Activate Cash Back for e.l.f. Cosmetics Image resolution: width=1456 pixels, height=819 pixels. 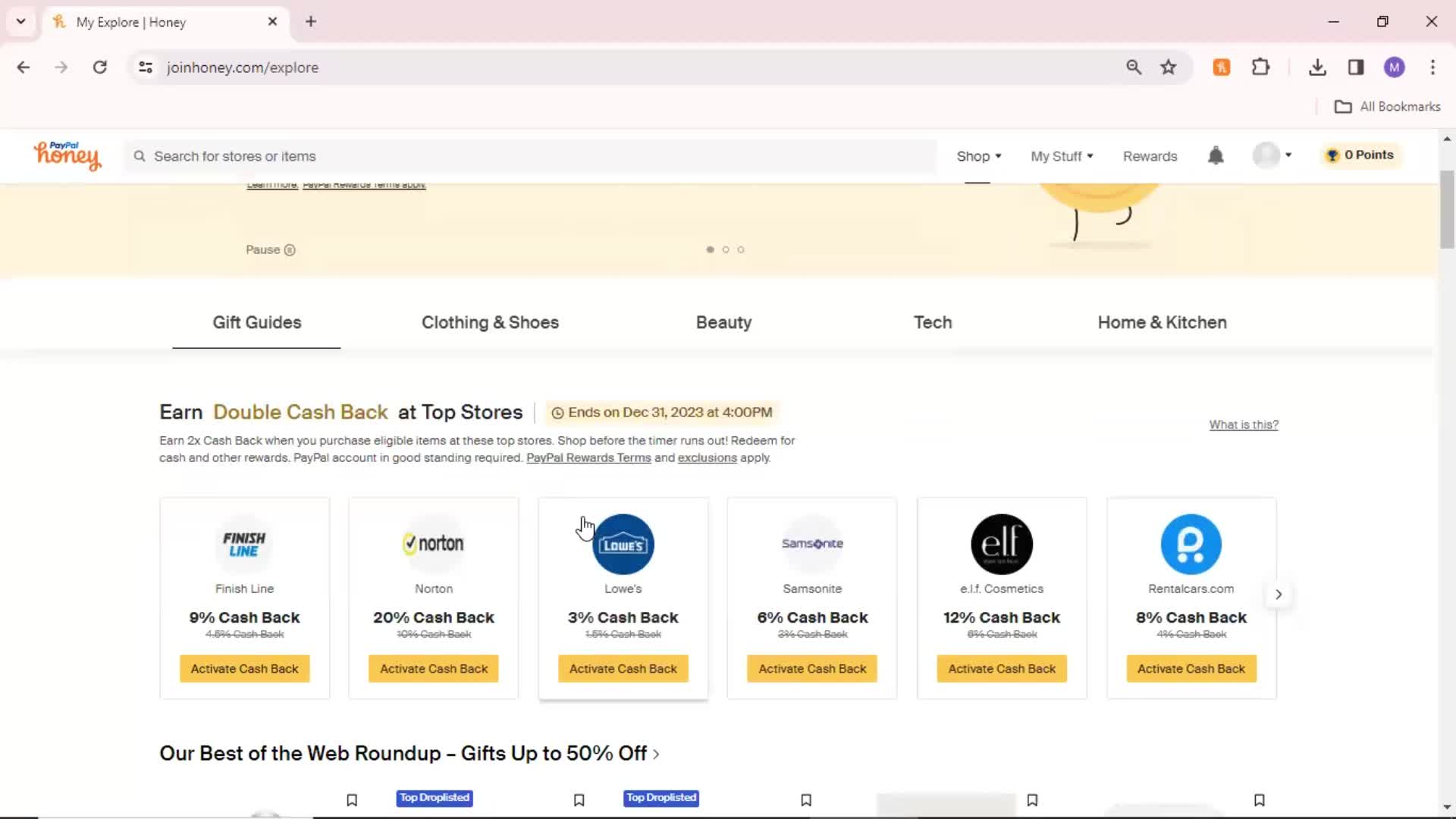tap(1002, 669)
